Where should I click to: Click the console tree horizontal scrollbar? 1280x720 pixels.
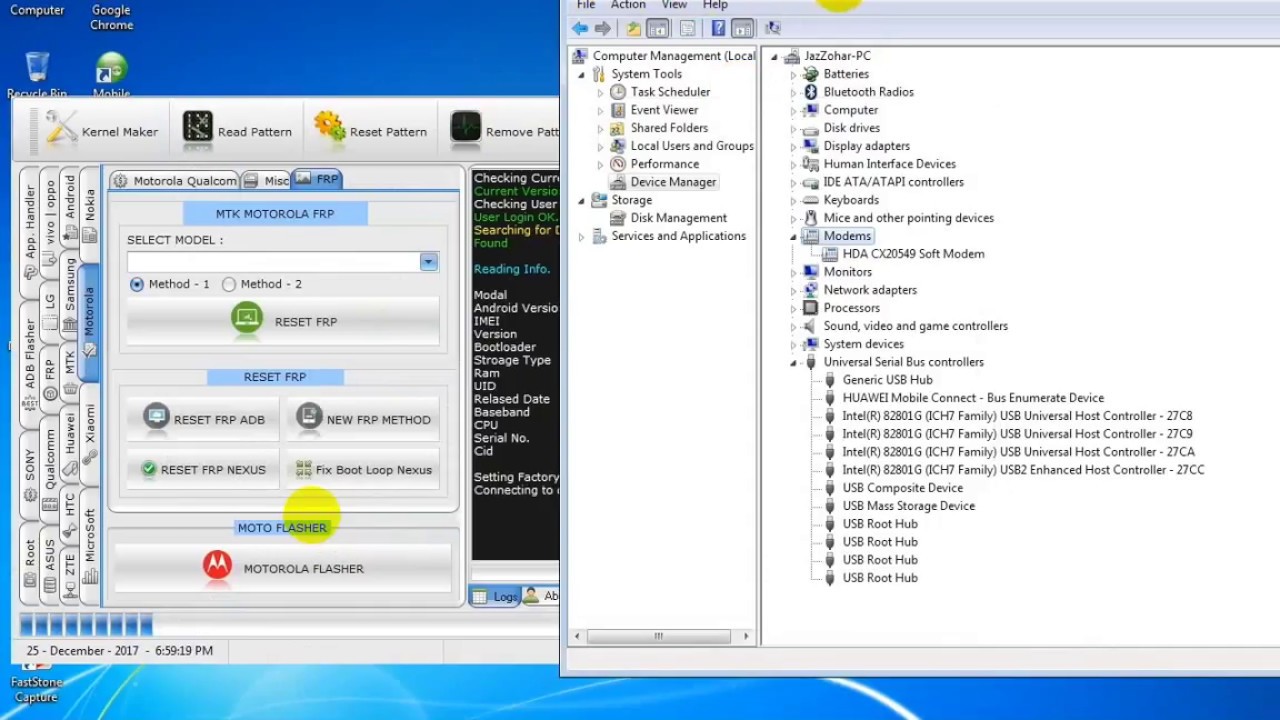coord(658,636)
